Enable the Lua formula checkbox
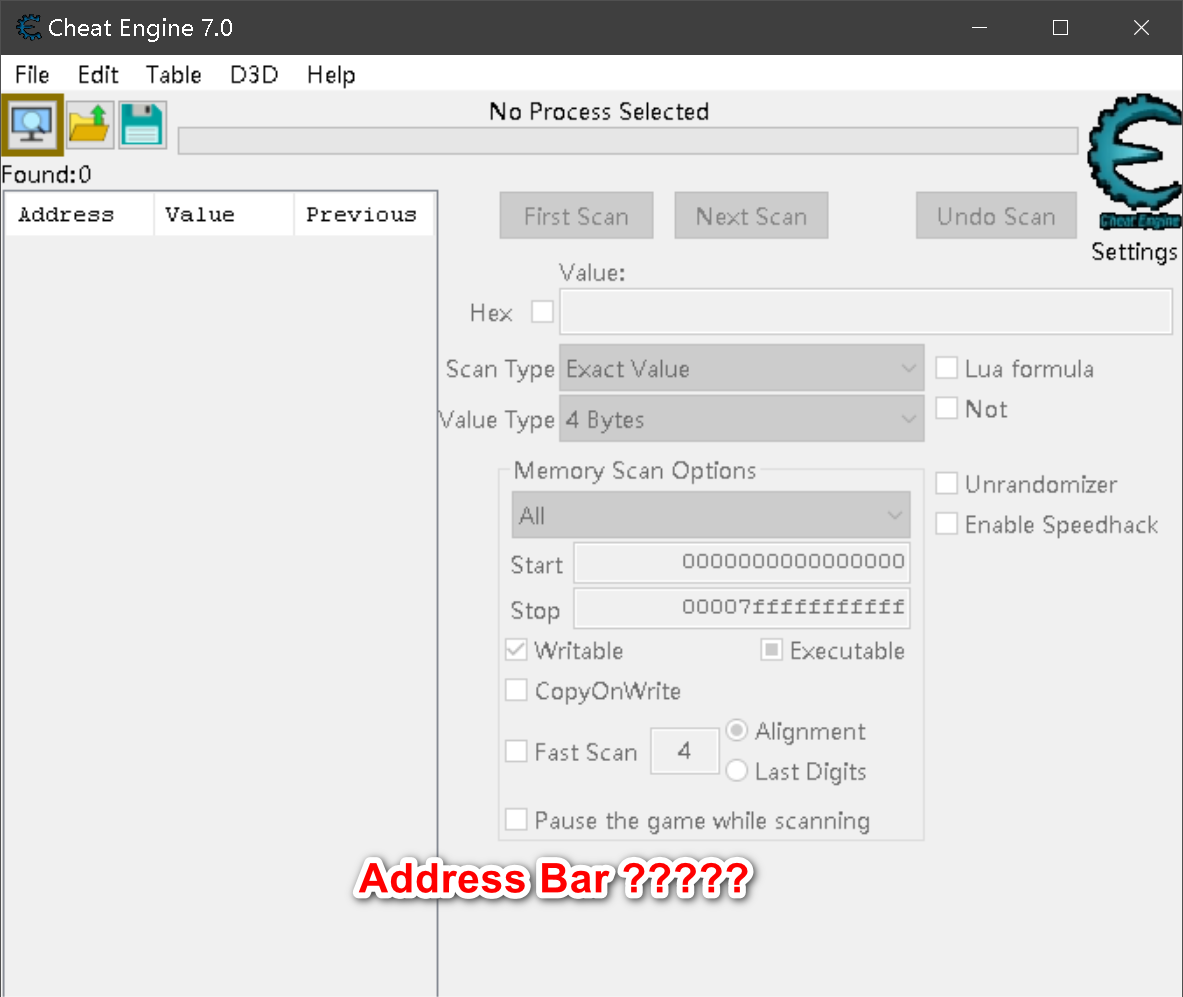 [x=947, y=368]
